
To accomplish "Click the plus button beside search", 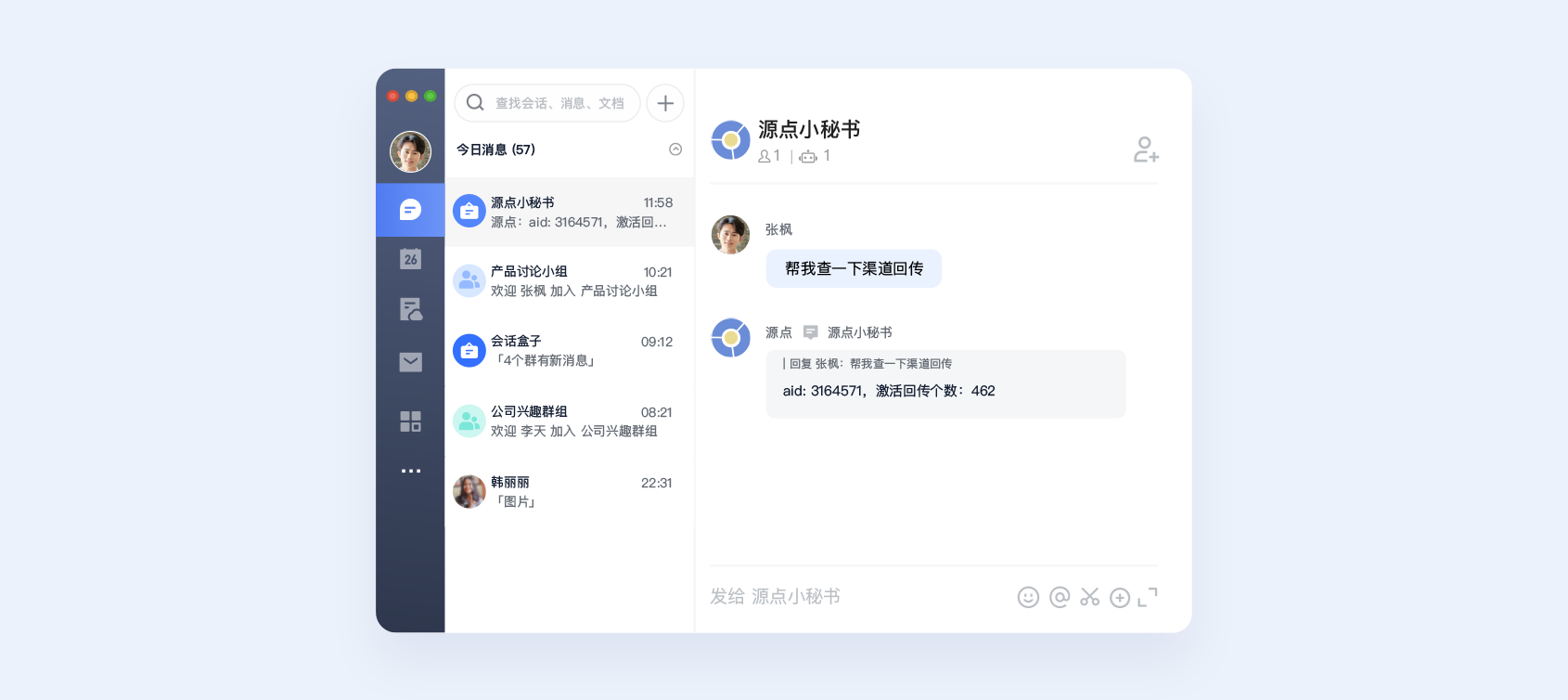I will click(x=665, y=103).
